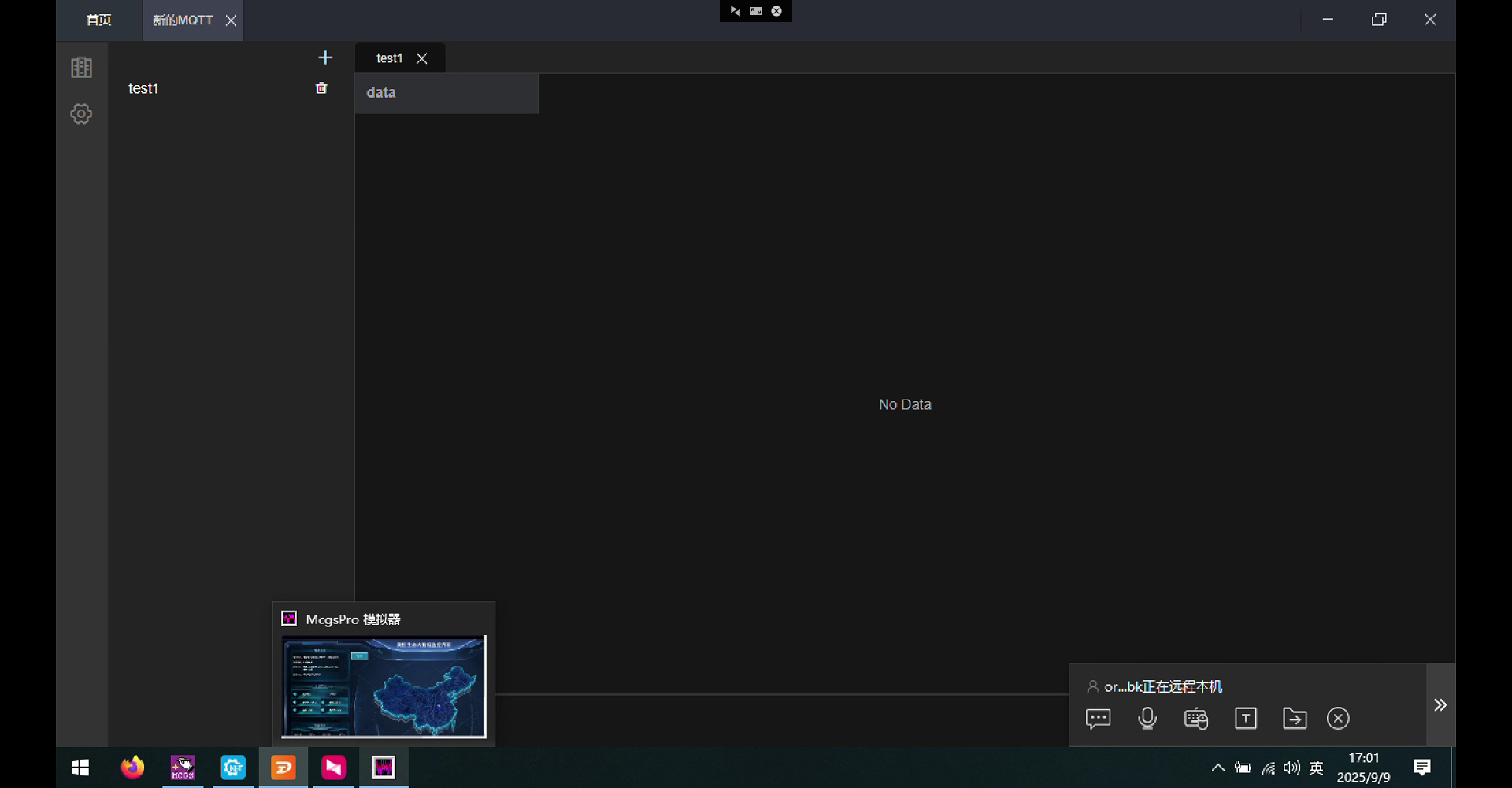This screenshot has height=788, width=1512.
Task: Switch input language via 英 indicator
Action: point(1316,768)
